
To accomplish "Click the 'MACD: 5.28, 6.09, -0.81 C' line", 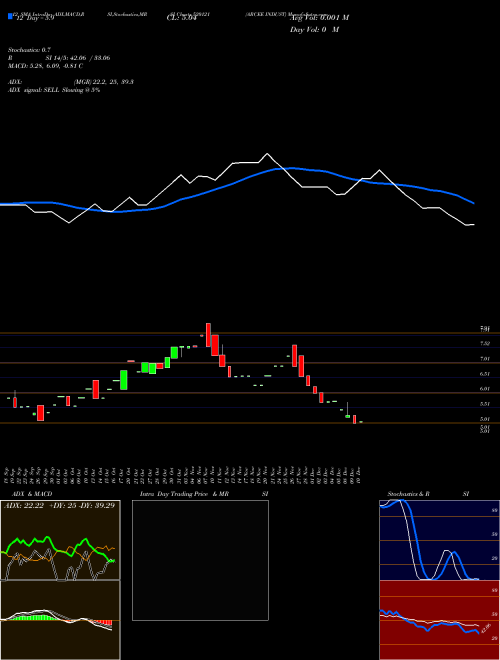I will click(45, 66).
